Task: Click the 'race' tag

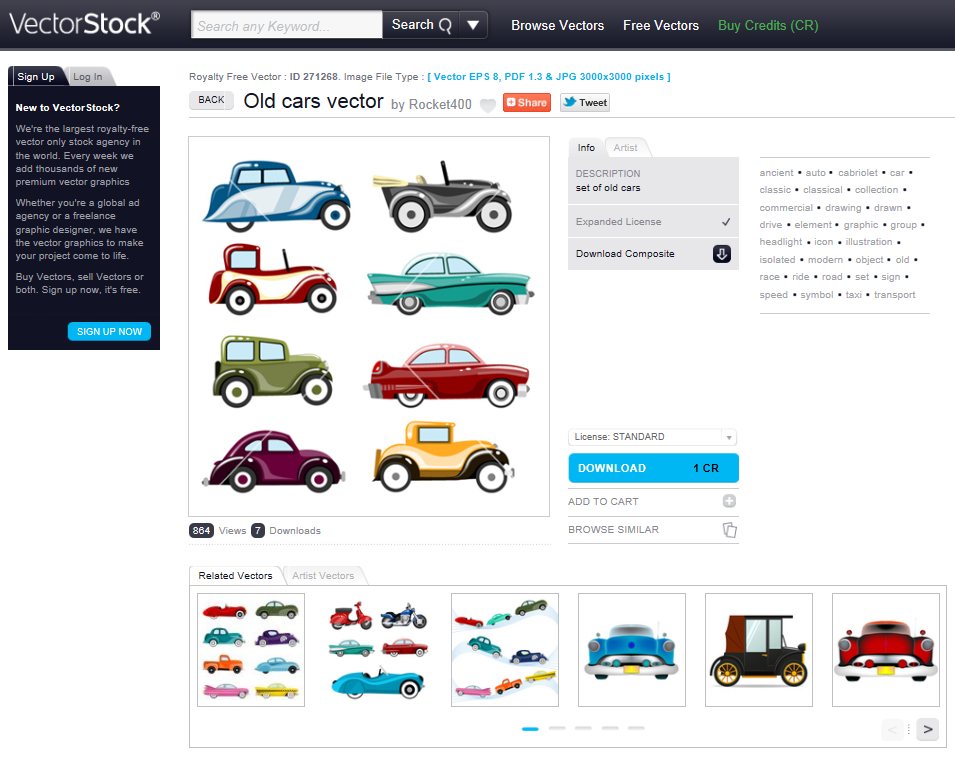Action: pyautogui.click(x=769, y=277)
